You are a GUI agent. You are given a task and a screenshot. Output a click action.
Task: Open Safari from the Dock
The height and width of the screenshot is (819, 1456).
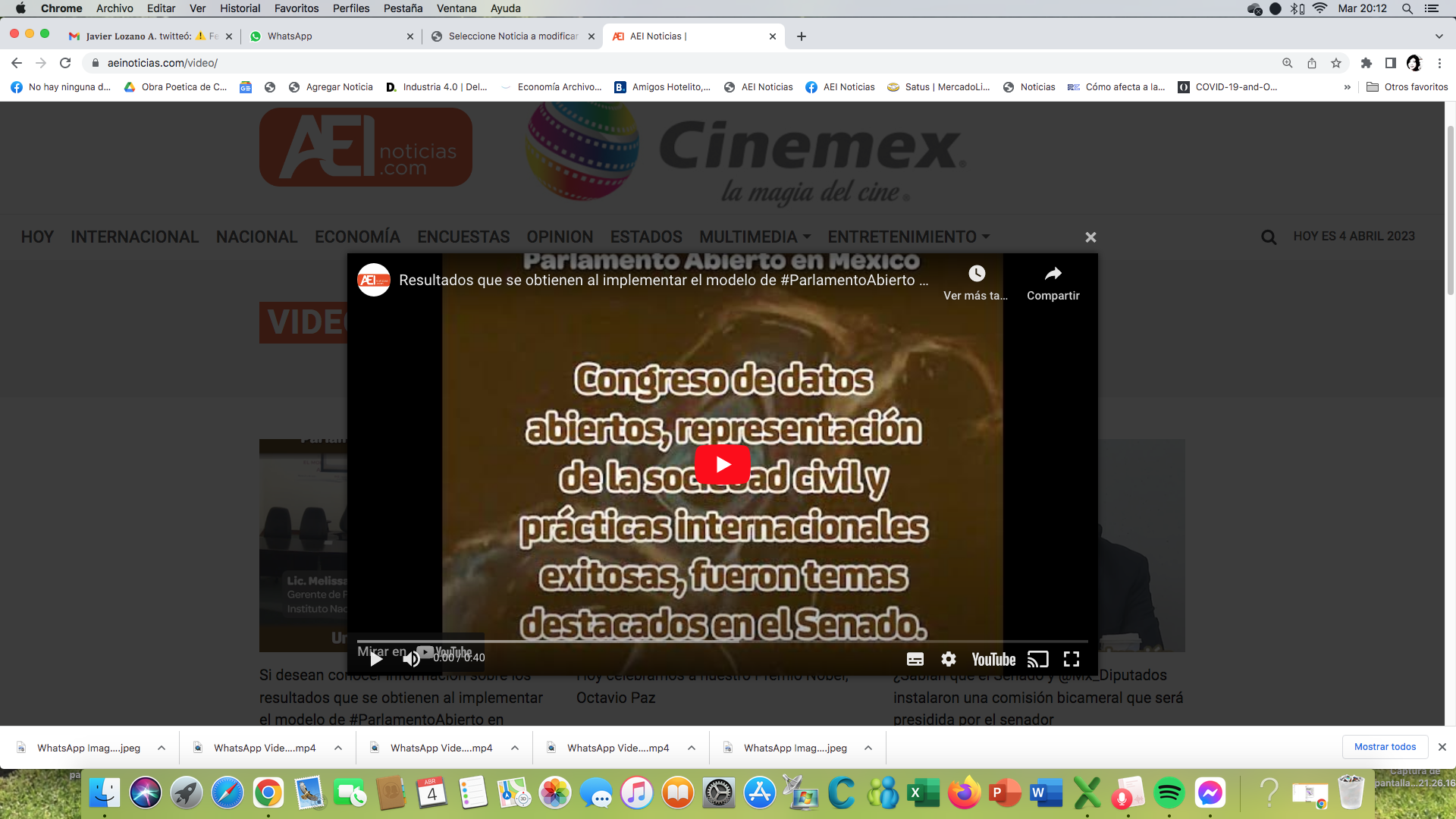pos(227,793)
